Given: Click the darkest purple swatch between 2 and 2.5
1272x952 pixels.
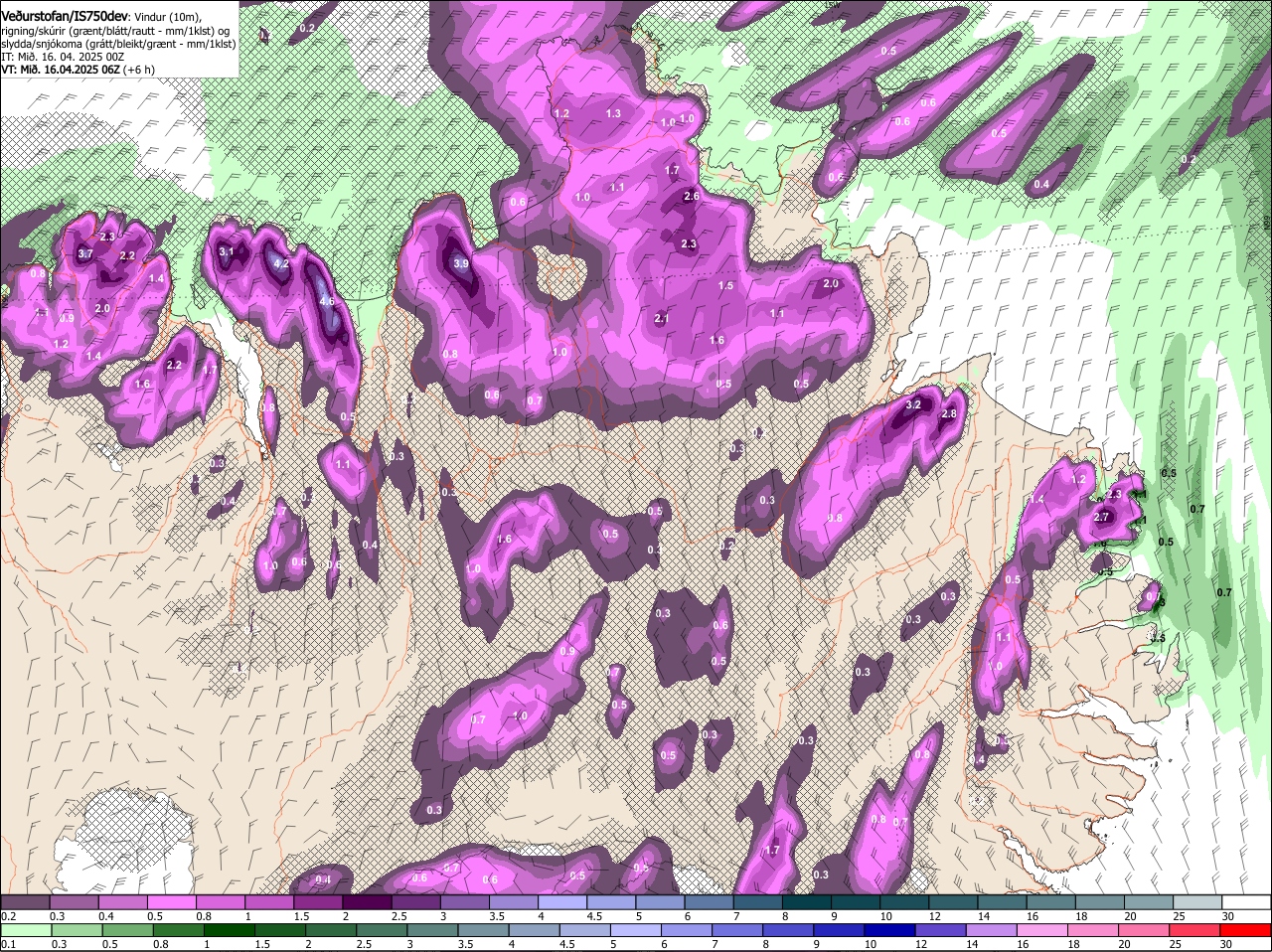Looking at the screenshot, I should [367, 901].
